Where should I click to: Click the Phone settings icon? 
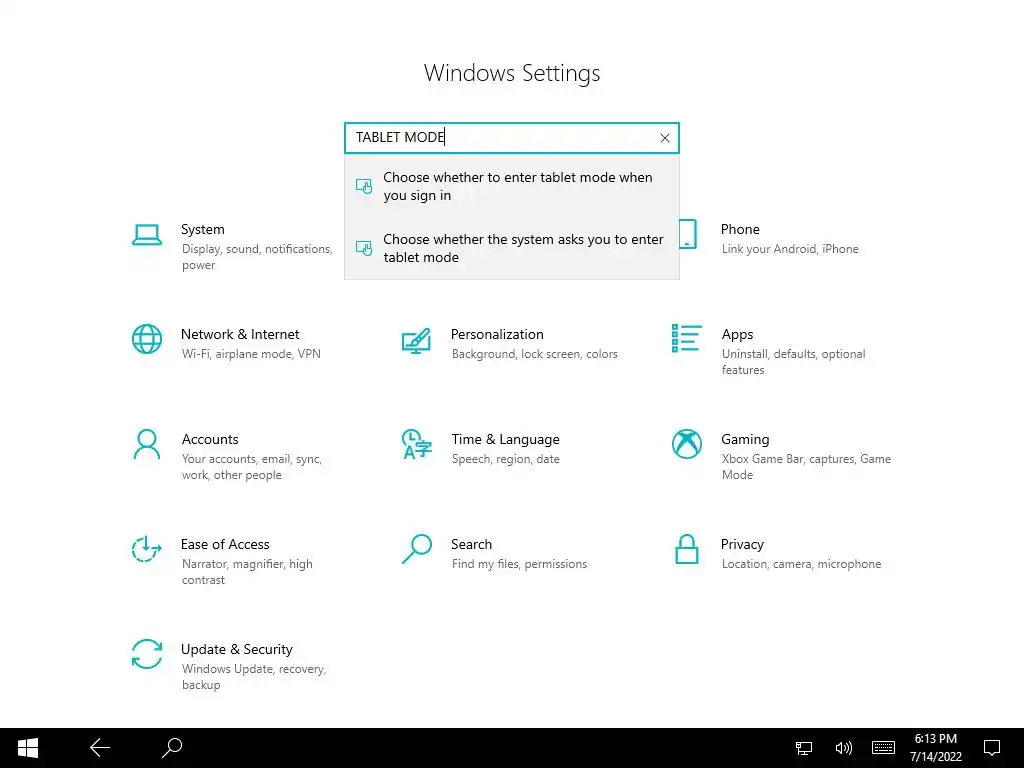click(687, 234)
